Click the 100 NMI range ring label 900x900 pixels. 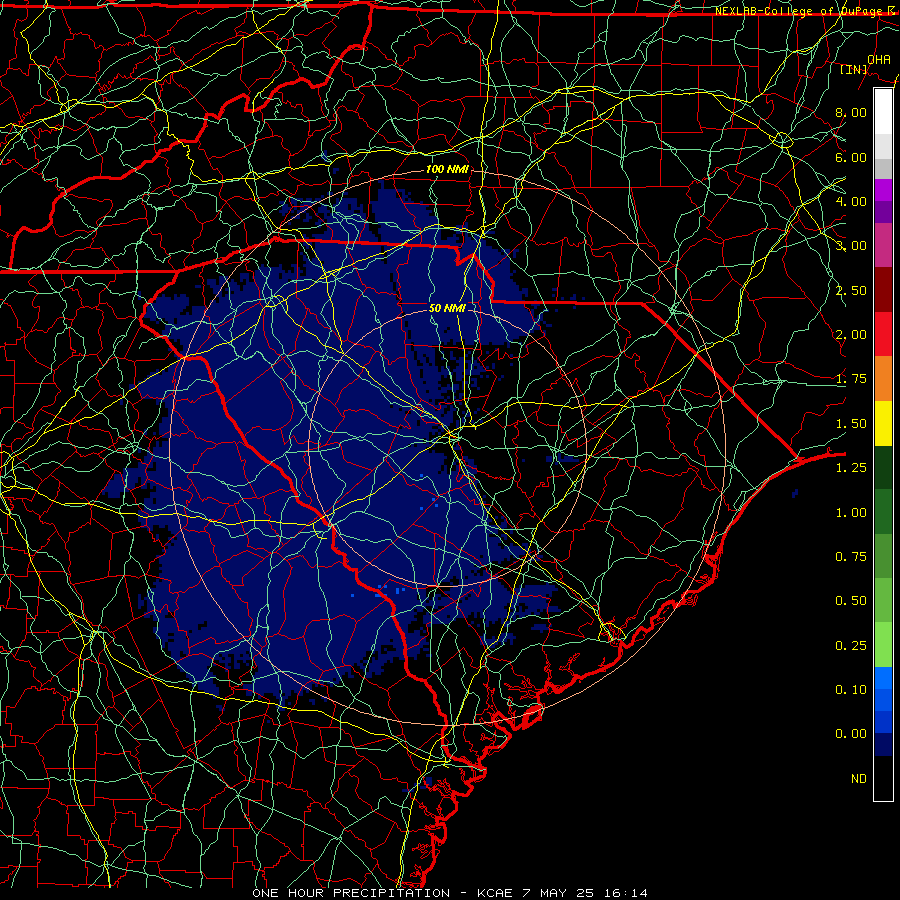[447, 169]
